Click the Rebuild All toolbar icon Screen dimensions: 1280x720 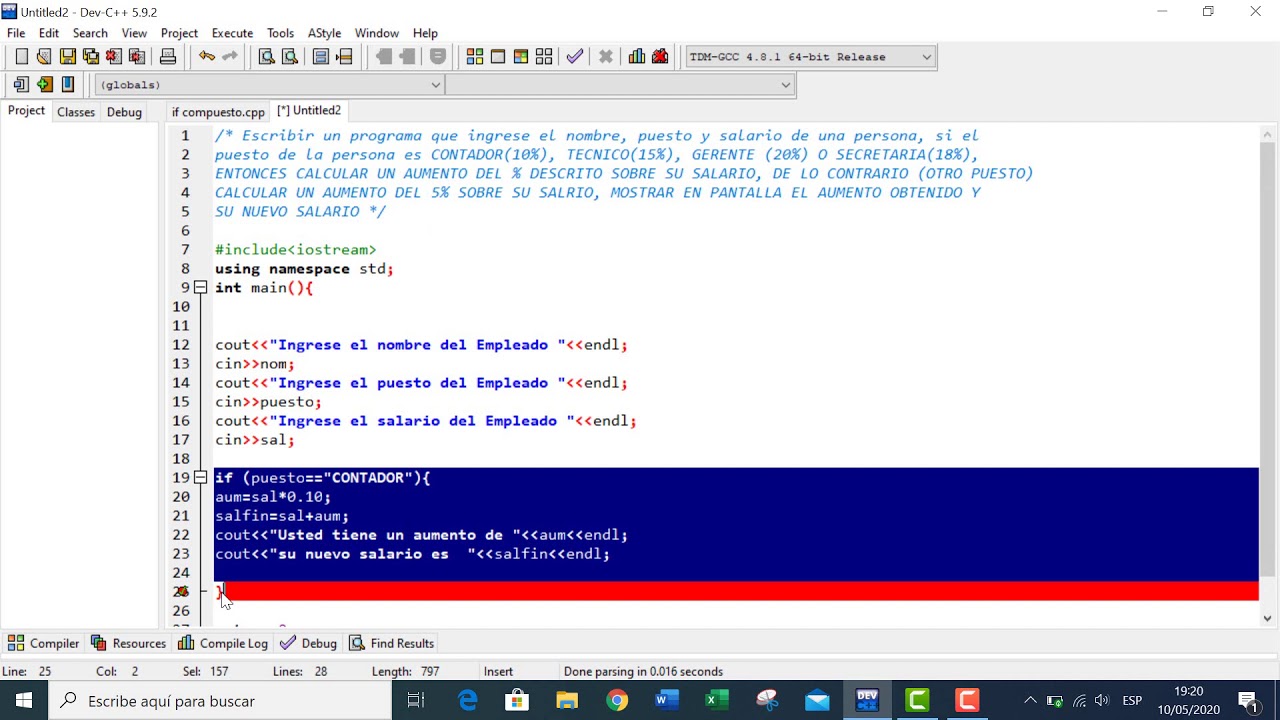(544, 57)
